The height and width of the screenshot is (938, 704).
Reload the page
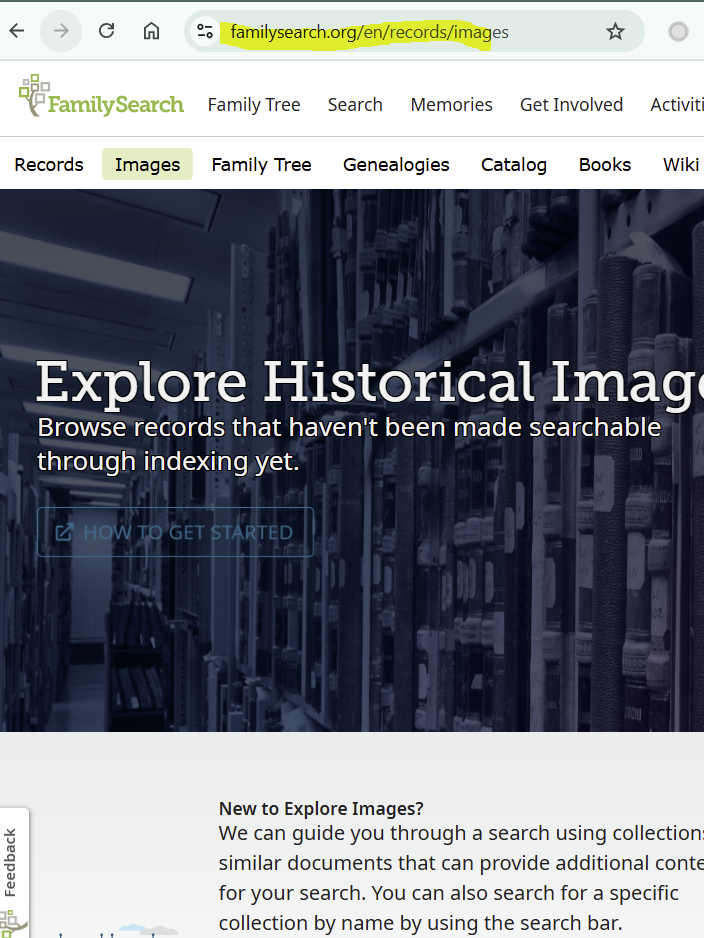pos(106,31)
